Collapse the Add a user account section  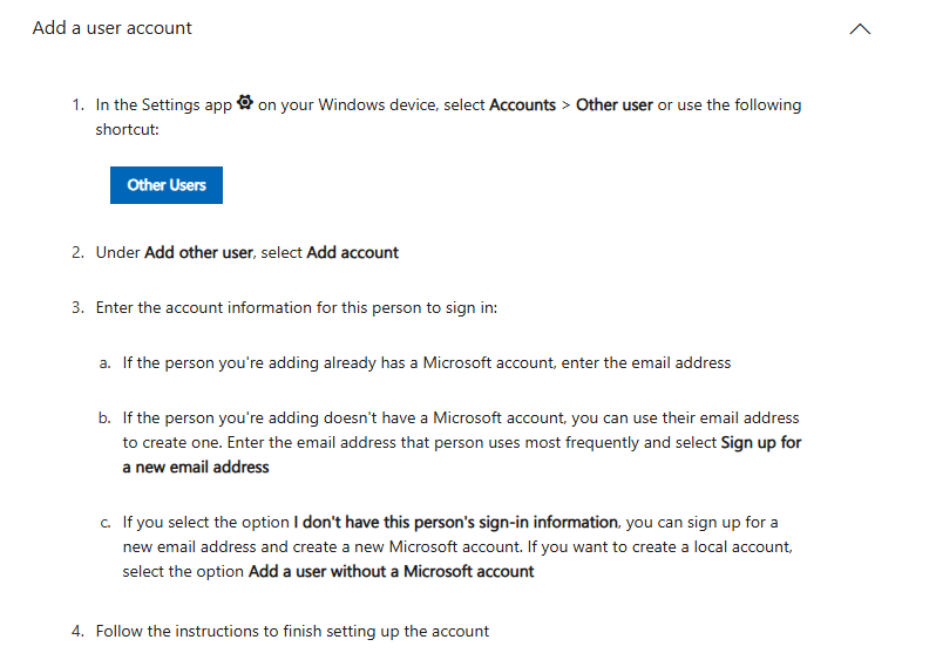click(x=860, y=28)
